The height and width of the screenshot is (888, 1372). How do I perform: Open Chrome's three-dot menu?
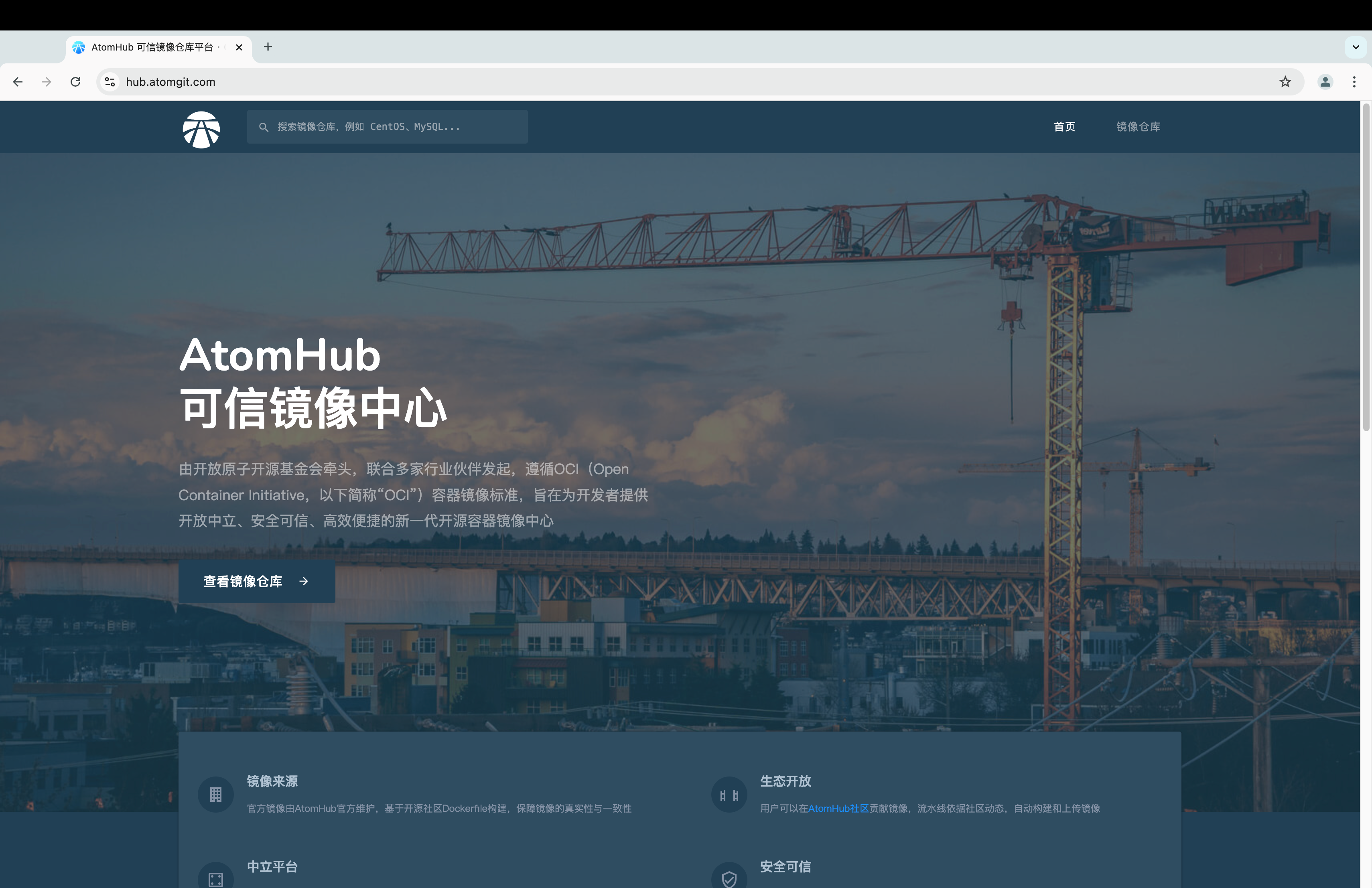[1354, 82]
